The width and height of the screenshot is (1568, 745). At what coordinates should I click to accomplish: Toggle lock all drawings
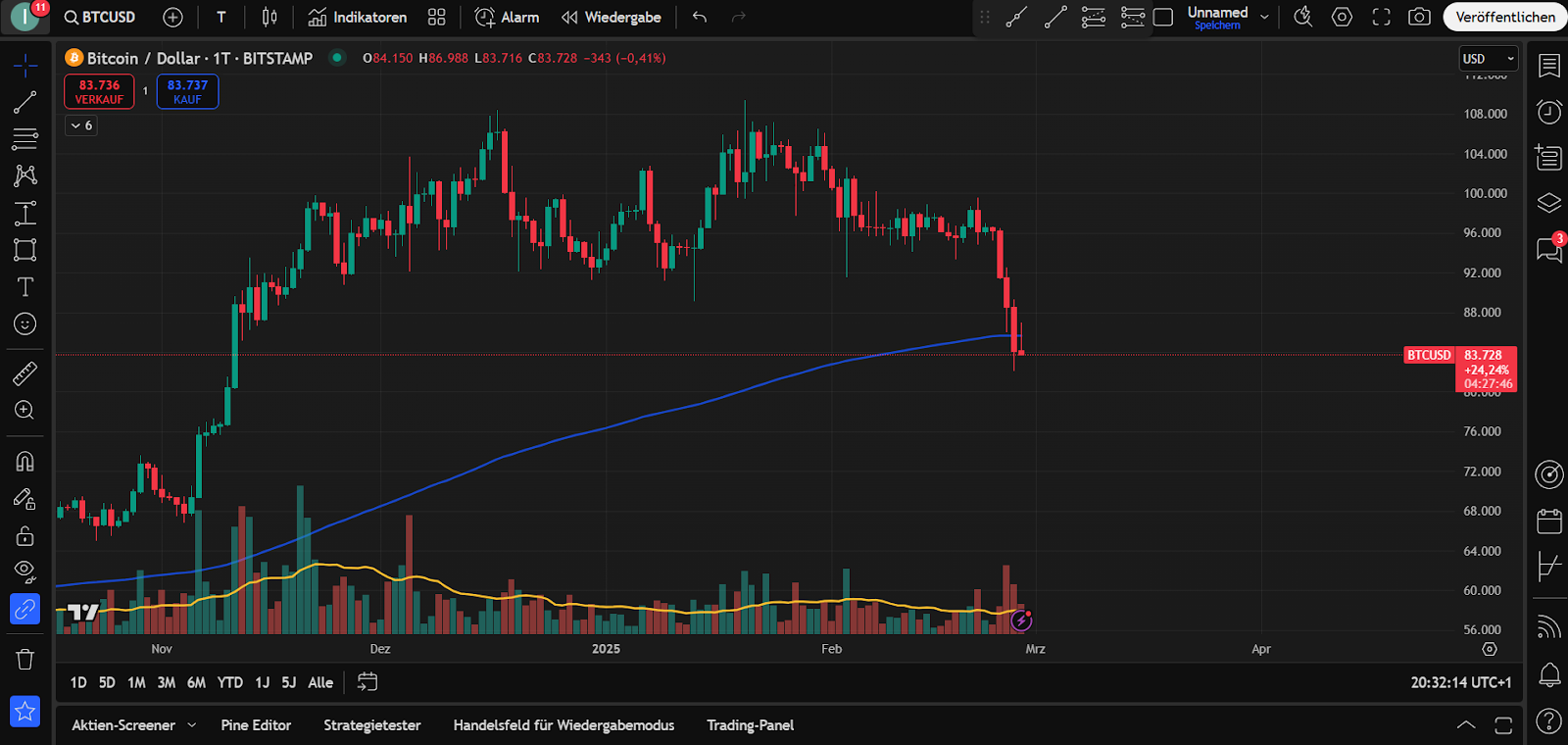pyautogui.click(x=25, y=535)
